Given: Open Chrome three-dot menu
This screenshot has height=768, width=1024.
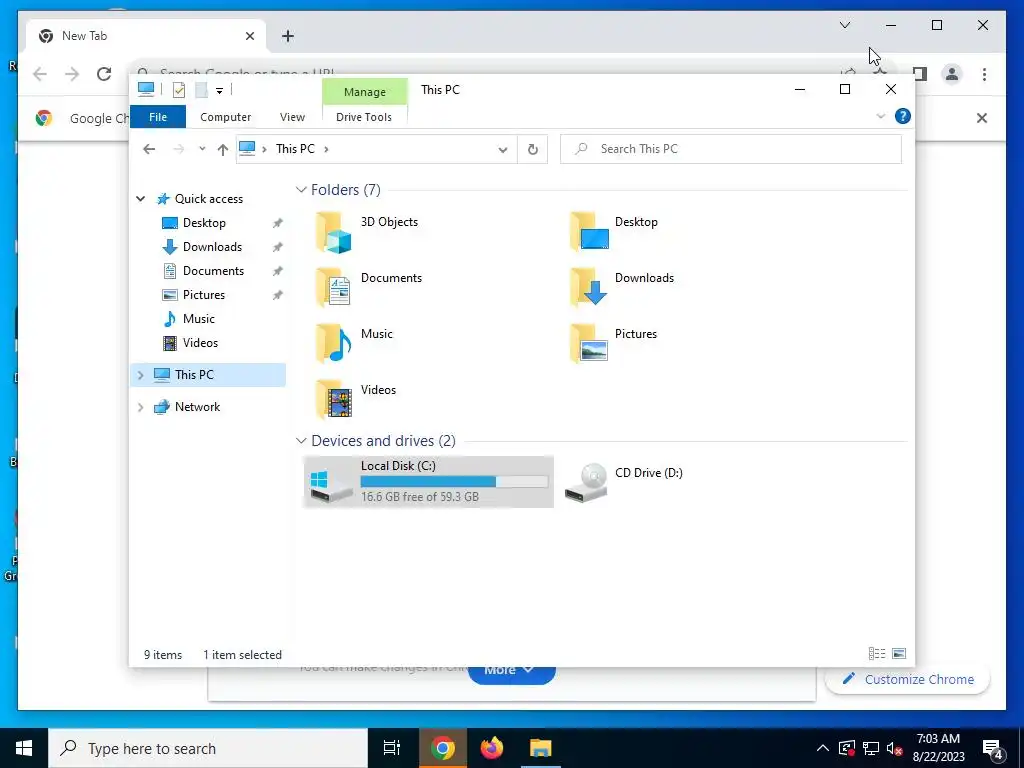Looking at the screenshot, I should tap(984, 74).
